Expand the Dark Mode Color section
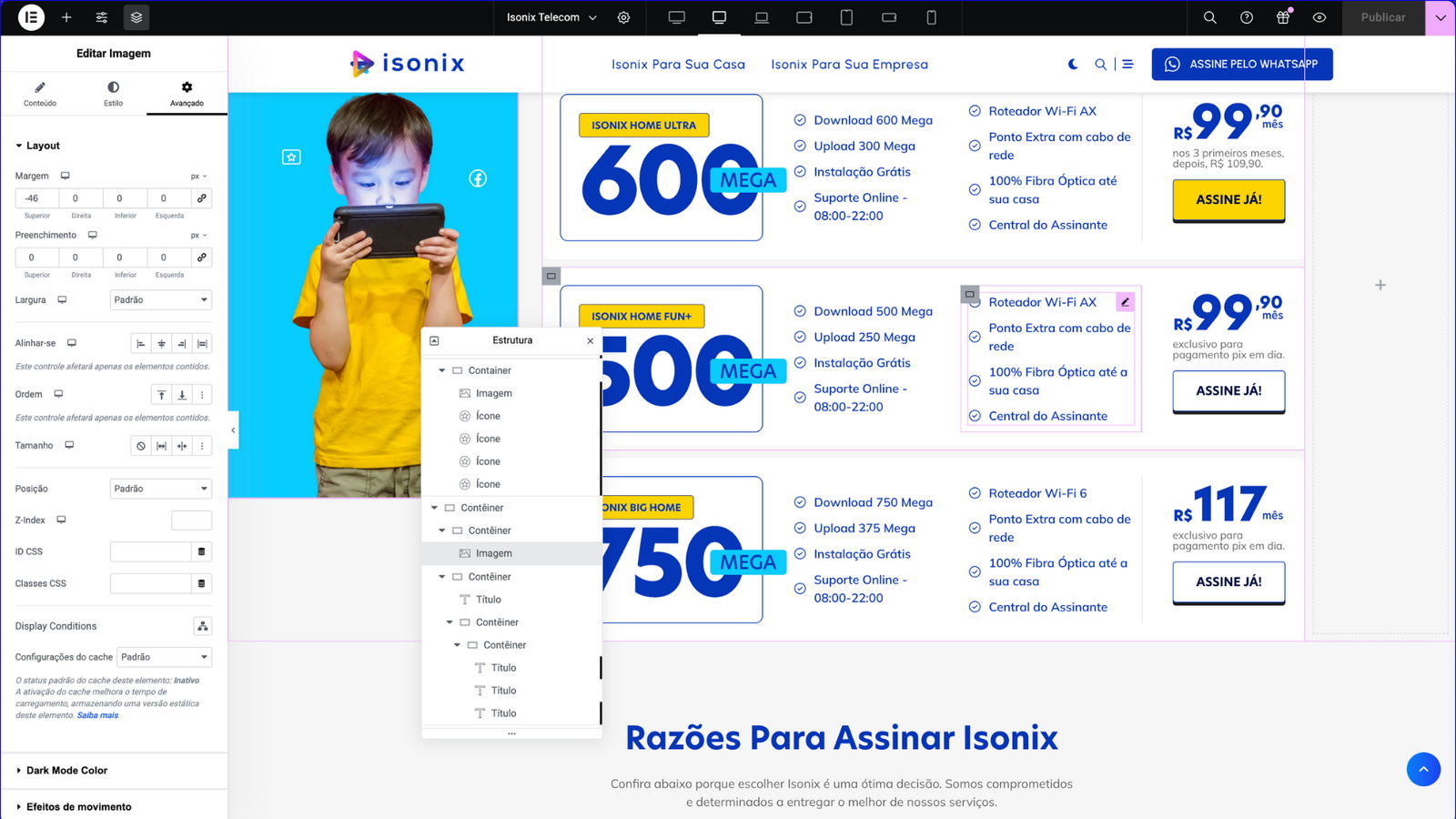This screenshot has height=819, width=1456. point(66,771)
